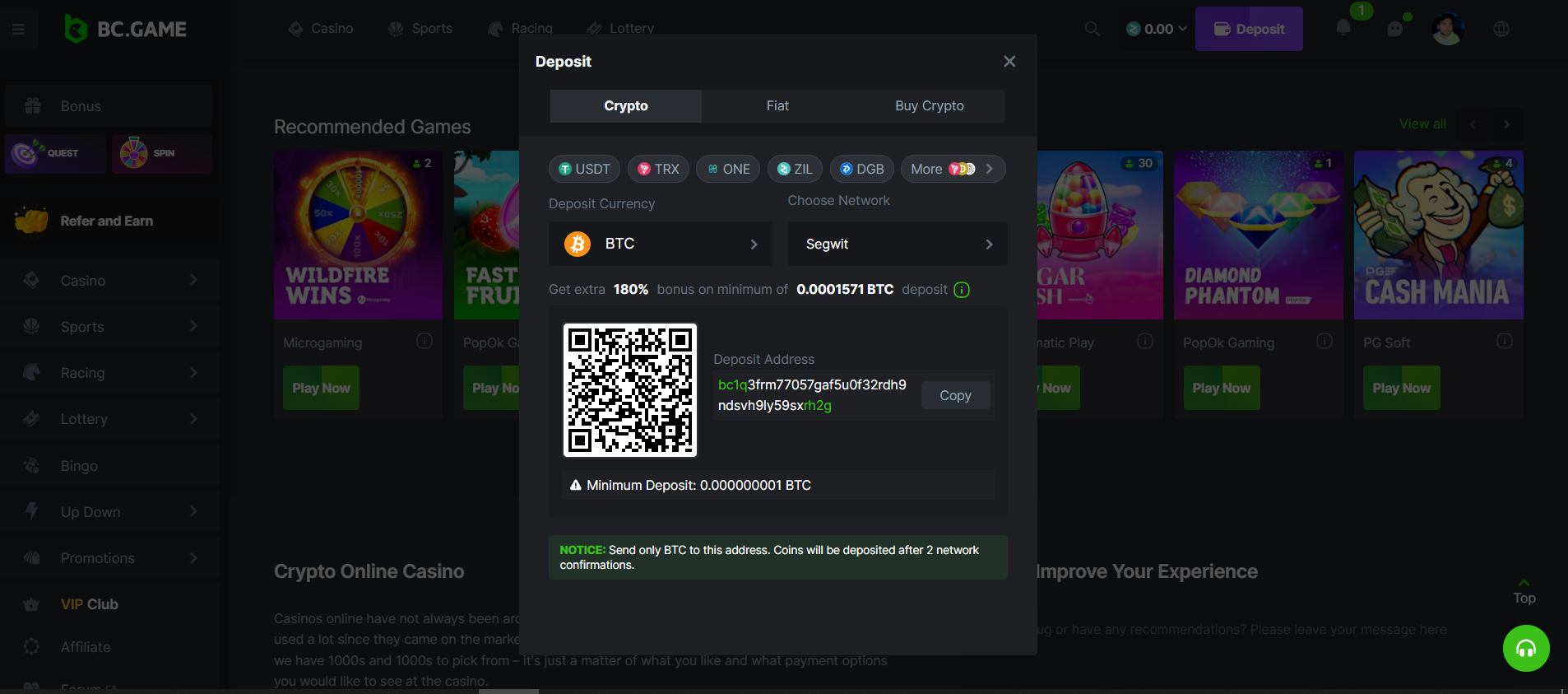Screen dimensions: 1568x694
Task: Select the ONE quick currency chip
Action: 728,169
